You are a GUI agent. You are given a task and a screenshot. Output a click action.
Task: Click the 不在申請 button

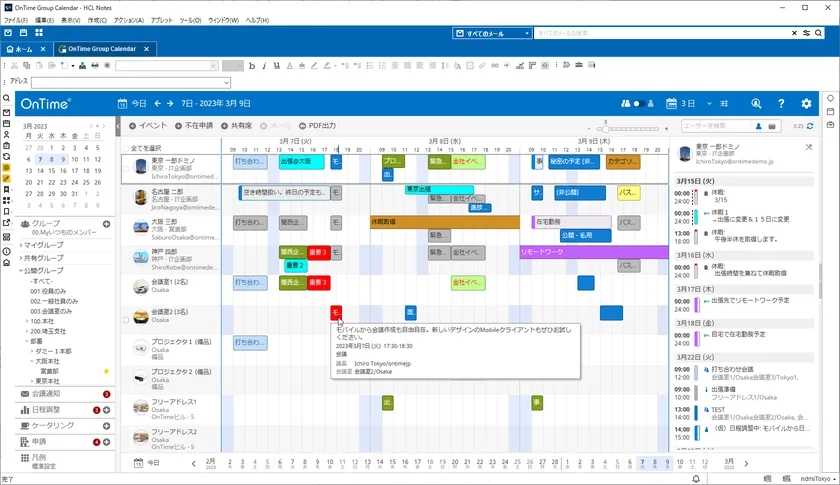click(x=194, y=126)
